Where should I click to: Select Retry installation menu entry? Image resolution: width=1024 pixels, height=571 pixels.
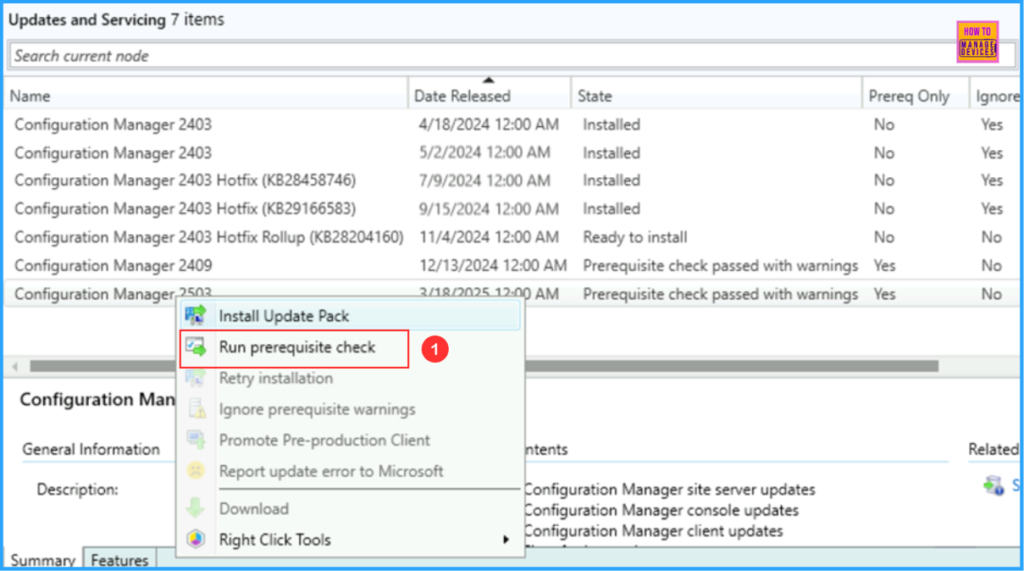[x=351, y=378]
